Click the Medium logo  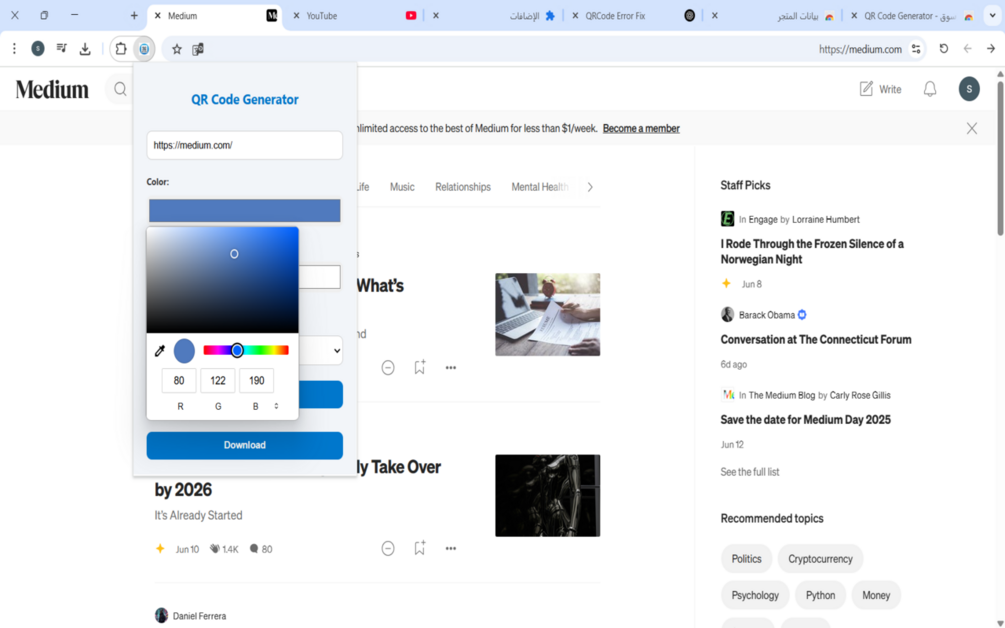pos(52,89)
